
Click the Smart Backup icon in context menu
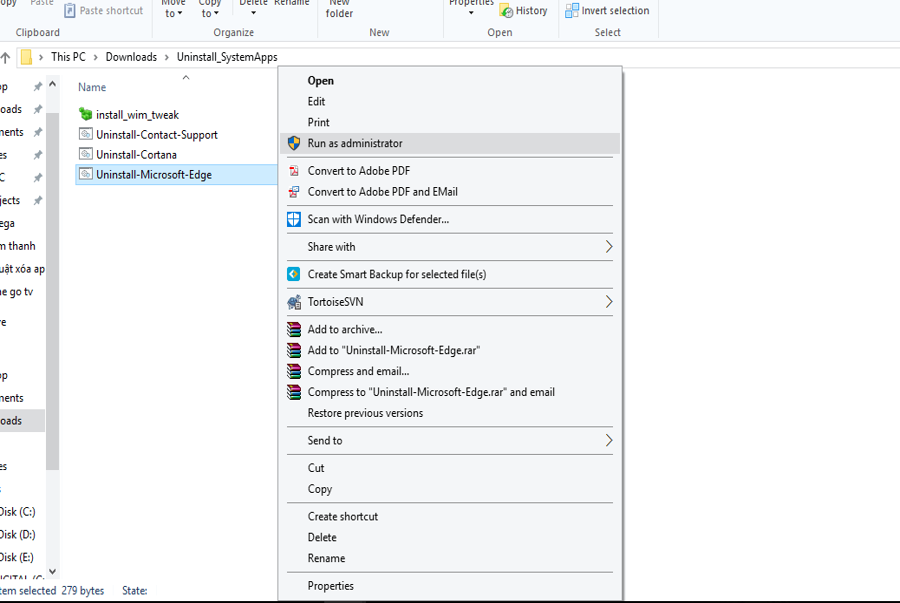pos(294,274)
